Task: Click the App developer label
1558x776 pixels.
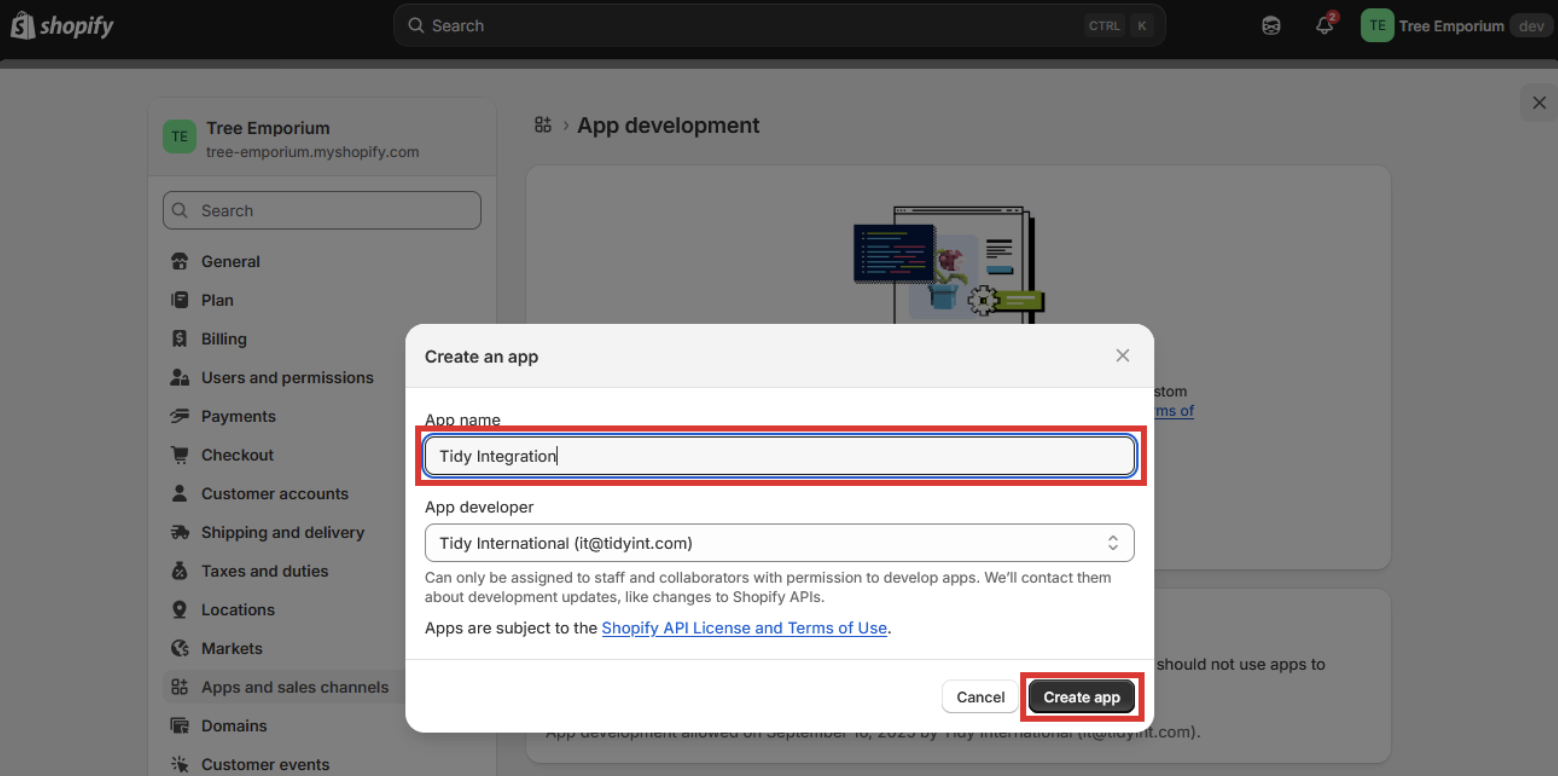Action: 479,507
